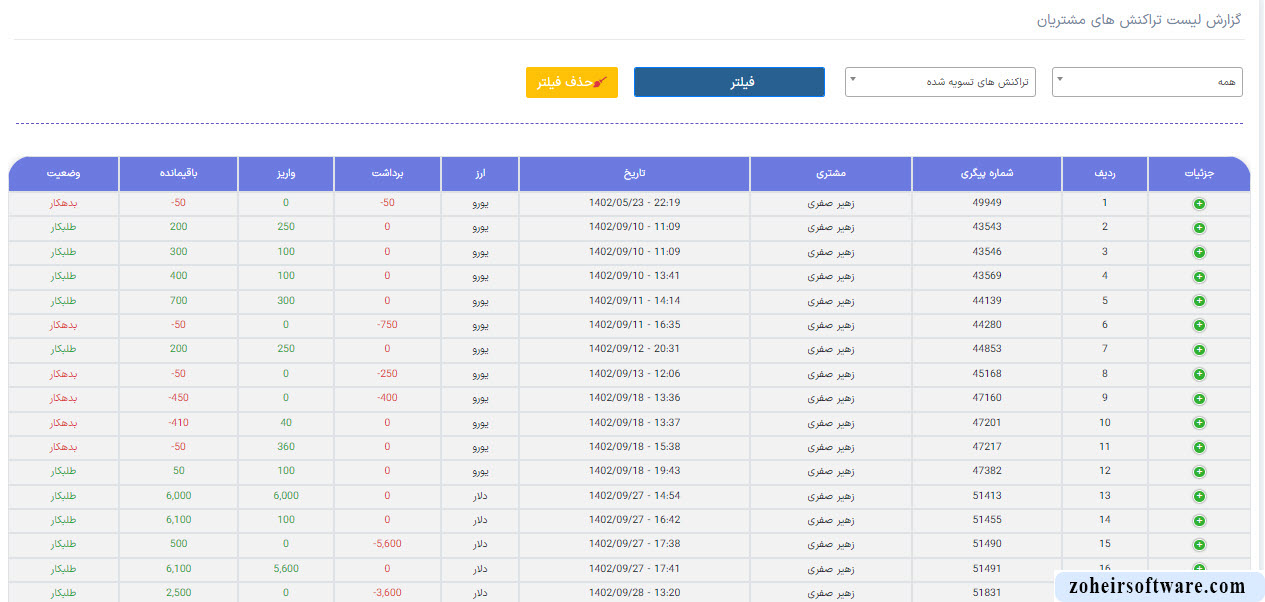This screenshot has width=1265, height=602.
Task: Select tracking number 44139
Action: click(x=987, y=301)
